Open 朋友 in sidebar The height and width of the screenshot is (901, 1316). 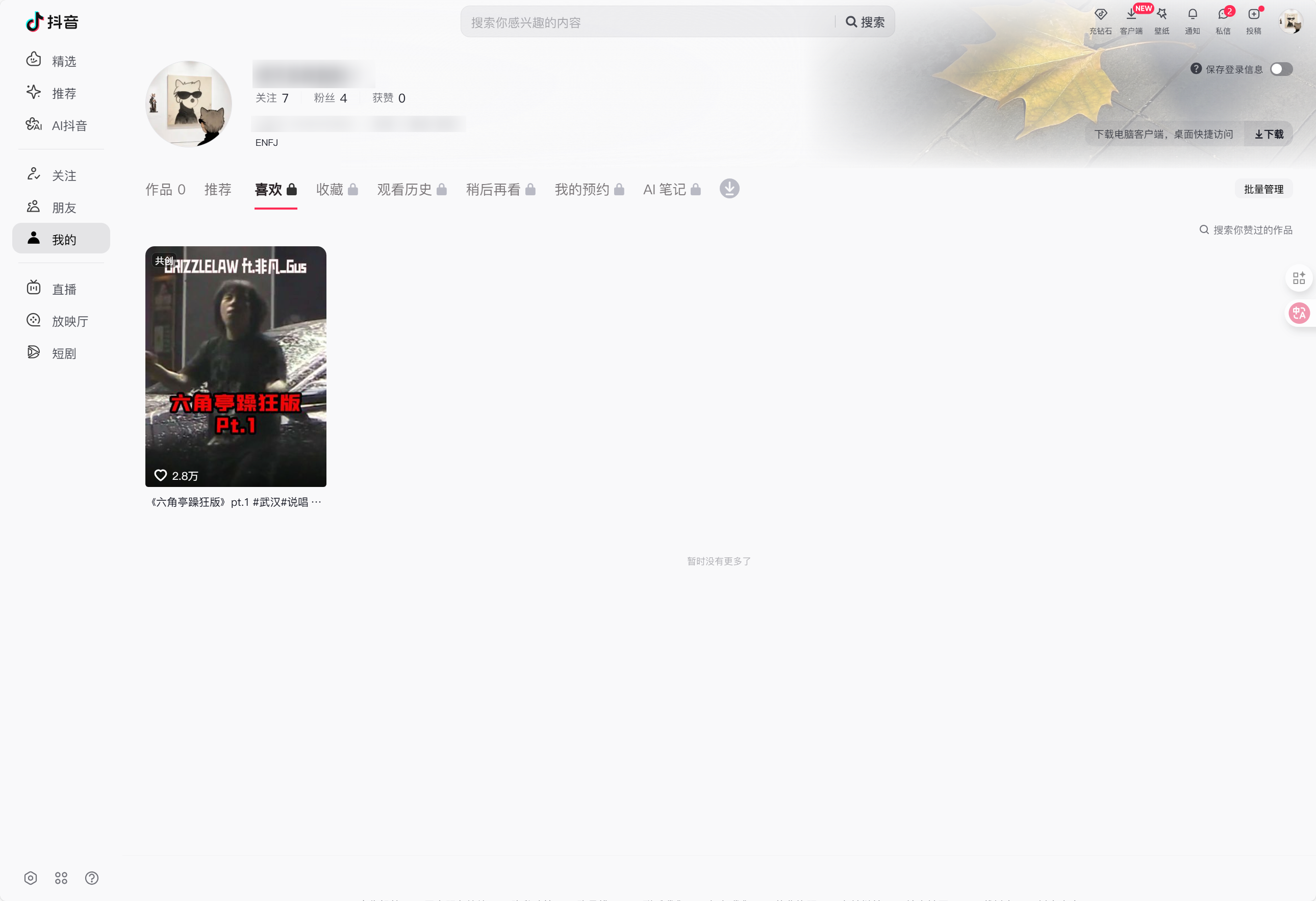click(61, 207)
